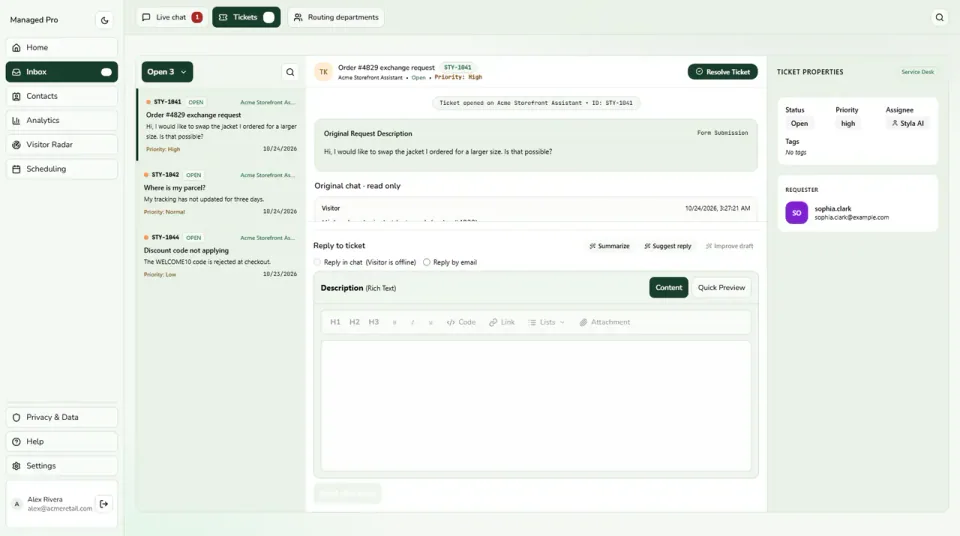Screen dimensions: 960x536
Task: Click Improve draft button
Action: tap(729, 246)
